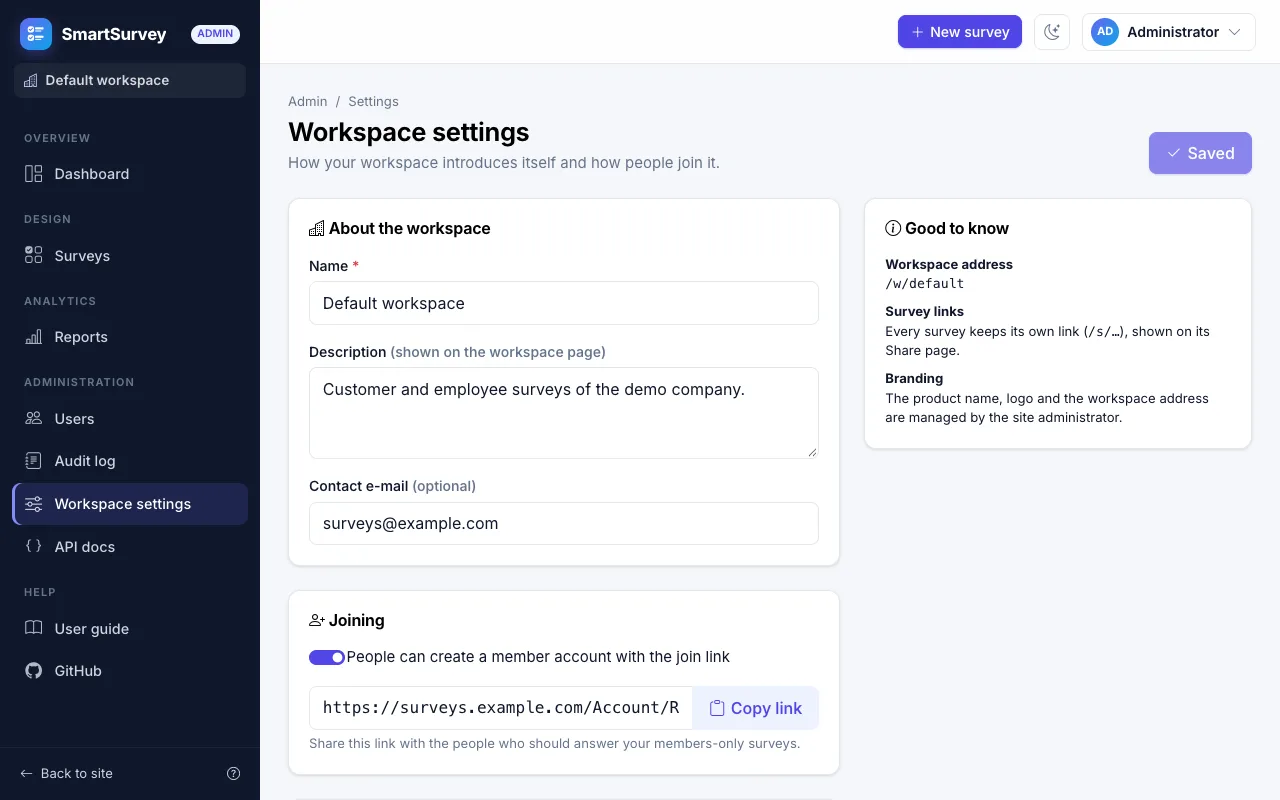Click the Good to know heading
This screenshot has width=1280, height=800.
click(957, 228)
